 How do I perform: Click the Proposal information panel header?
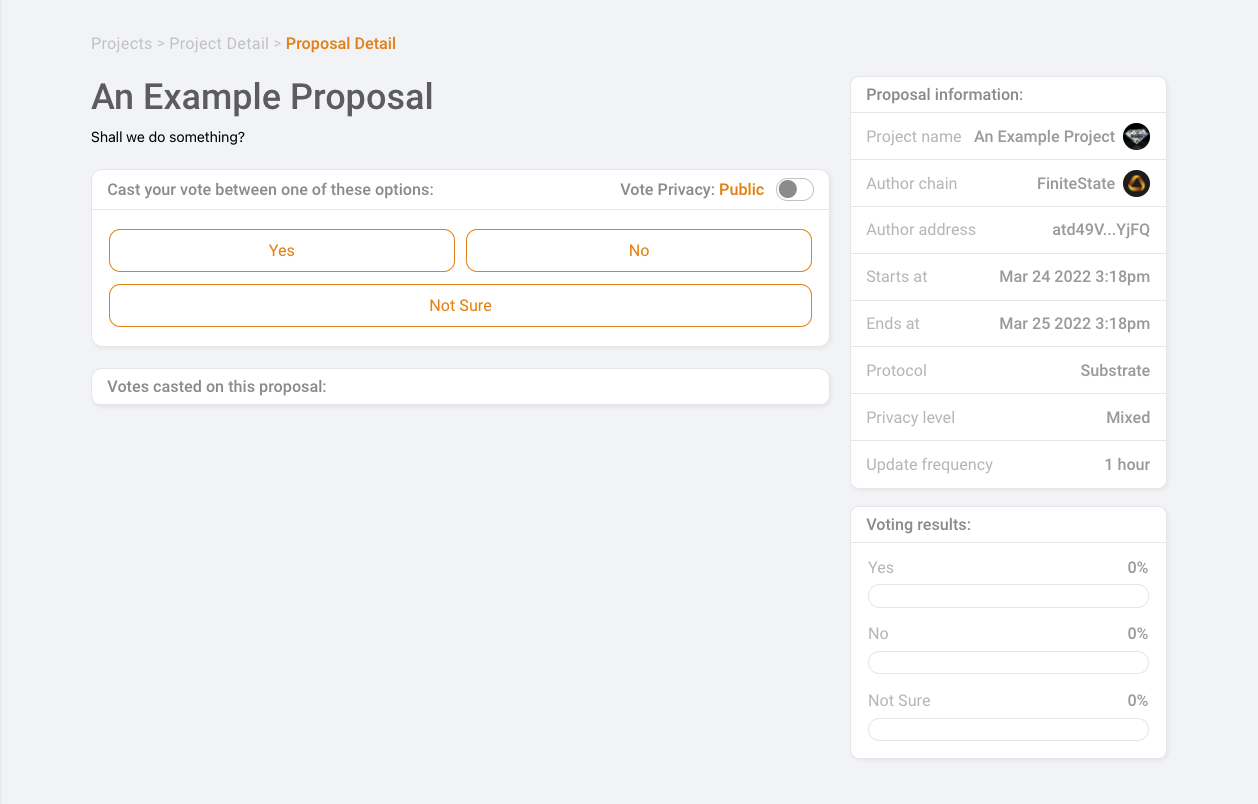(1008, 95)
